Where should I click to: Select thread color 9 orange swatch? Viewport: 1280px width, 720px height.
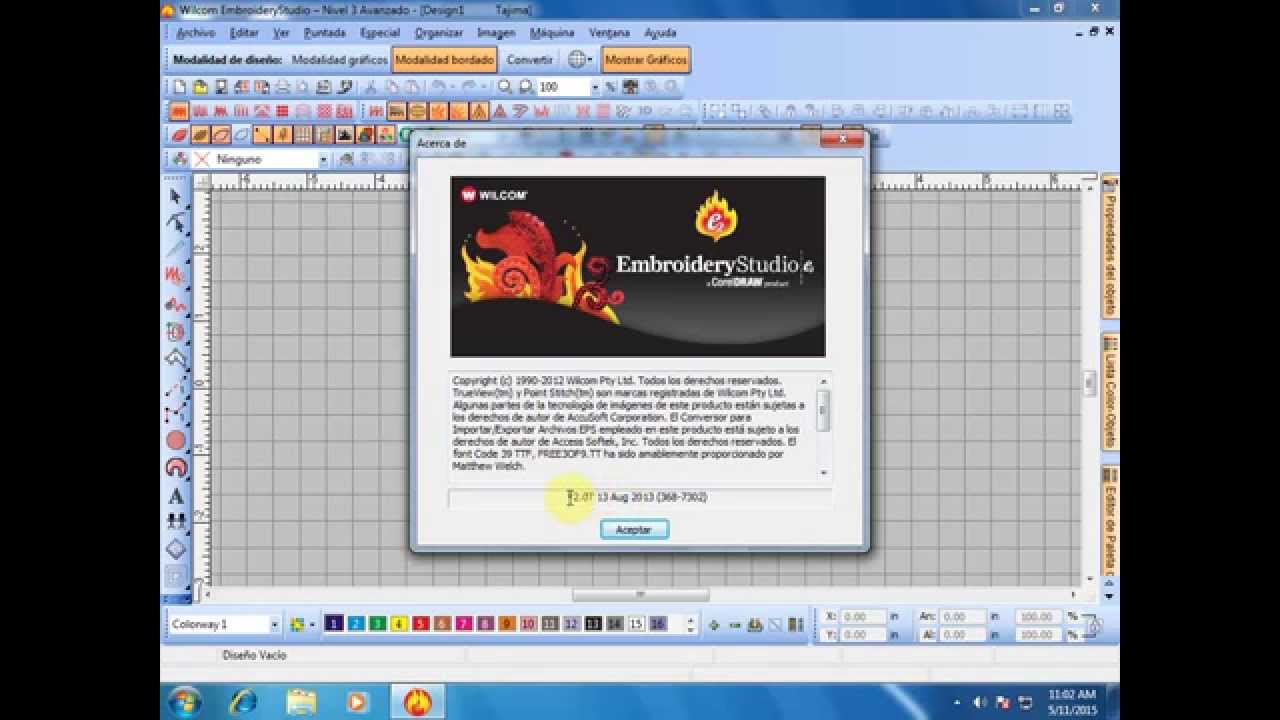(x=507, y=624)
